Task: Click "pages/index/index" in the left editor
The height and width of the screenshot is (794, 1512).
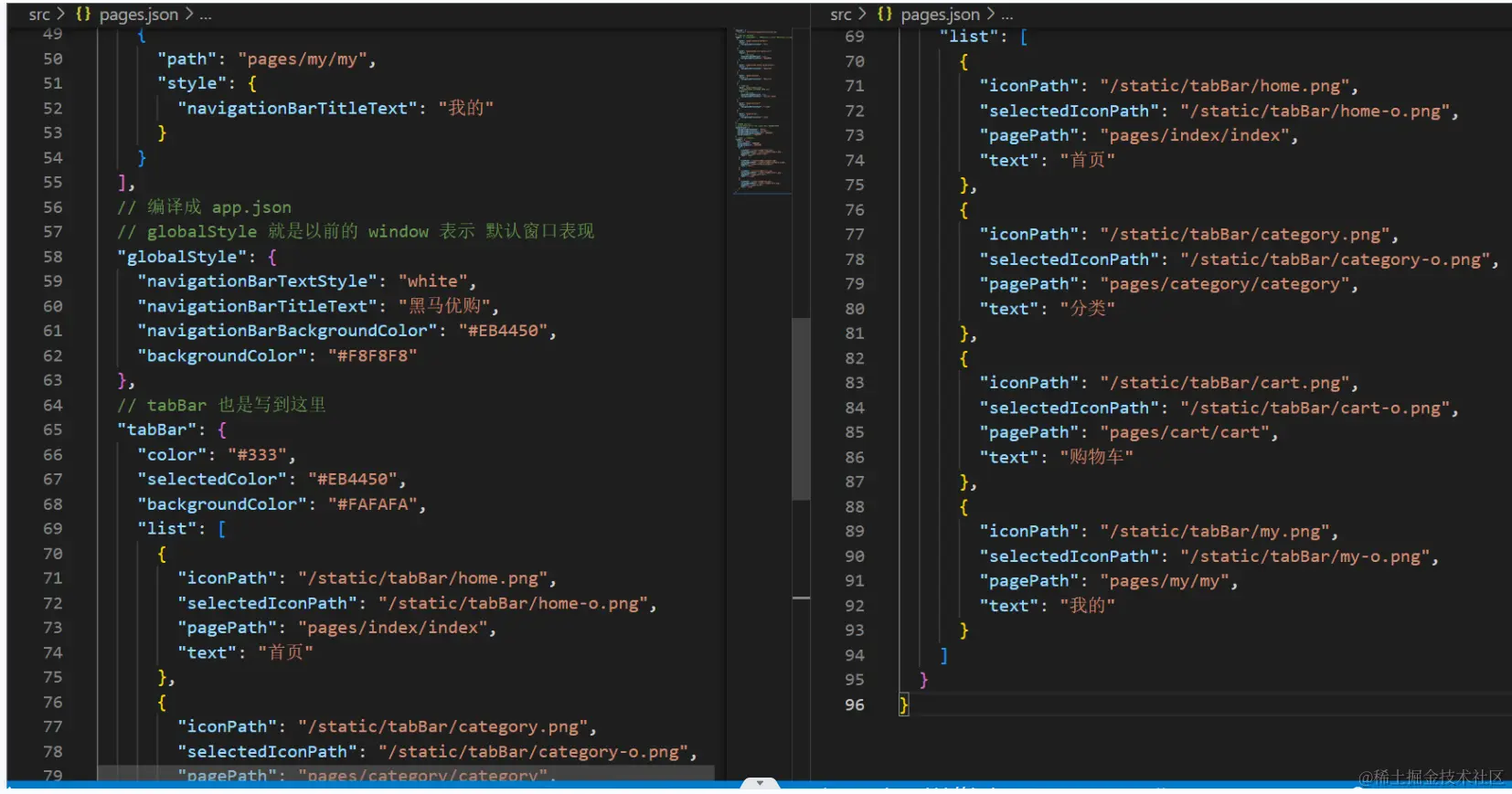Action: (393, 628)
